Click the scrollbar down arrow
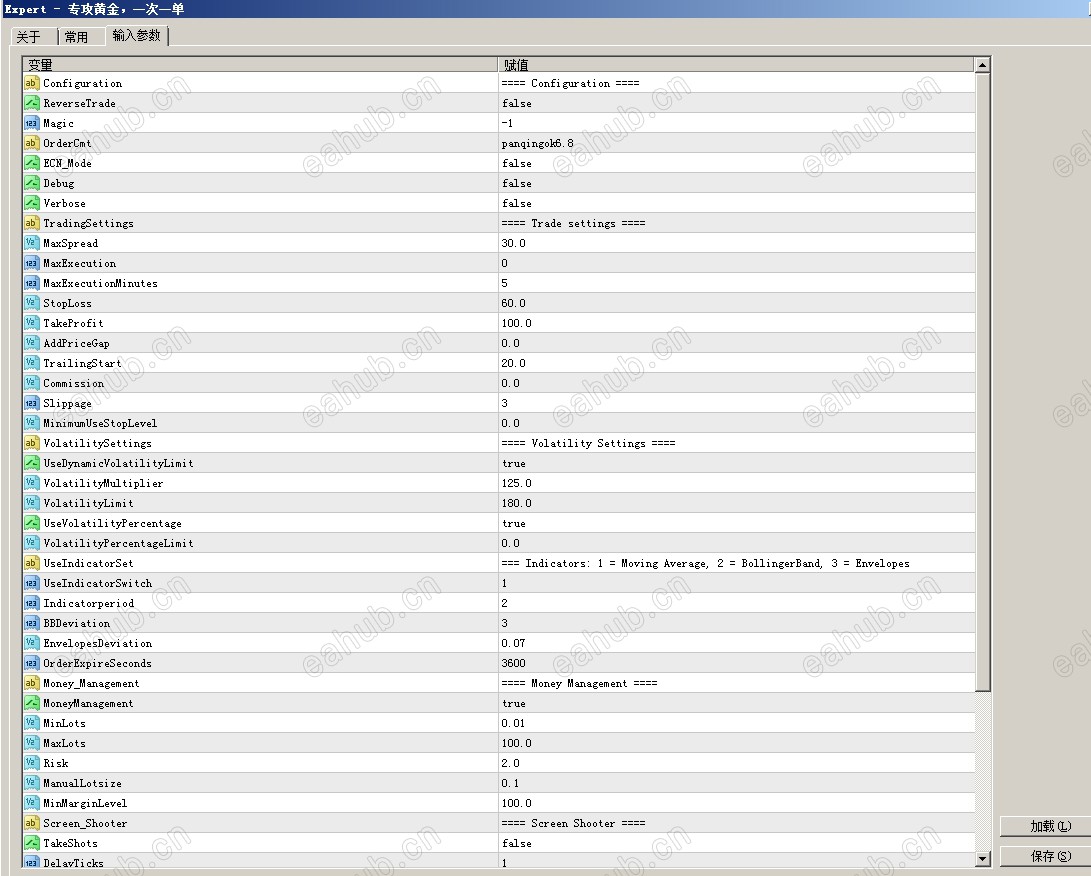The height and width of the screenshot is (876, 1091). tap(982, 859)
